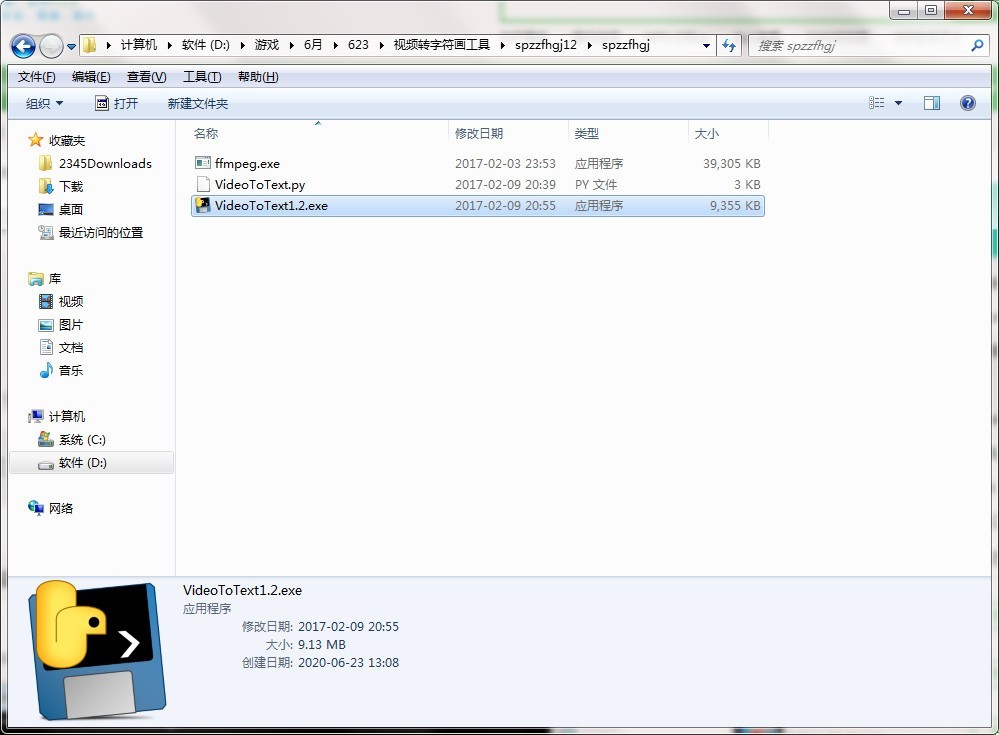Click spzzfhgj12 in the address breadcrumb

(546, 45)
